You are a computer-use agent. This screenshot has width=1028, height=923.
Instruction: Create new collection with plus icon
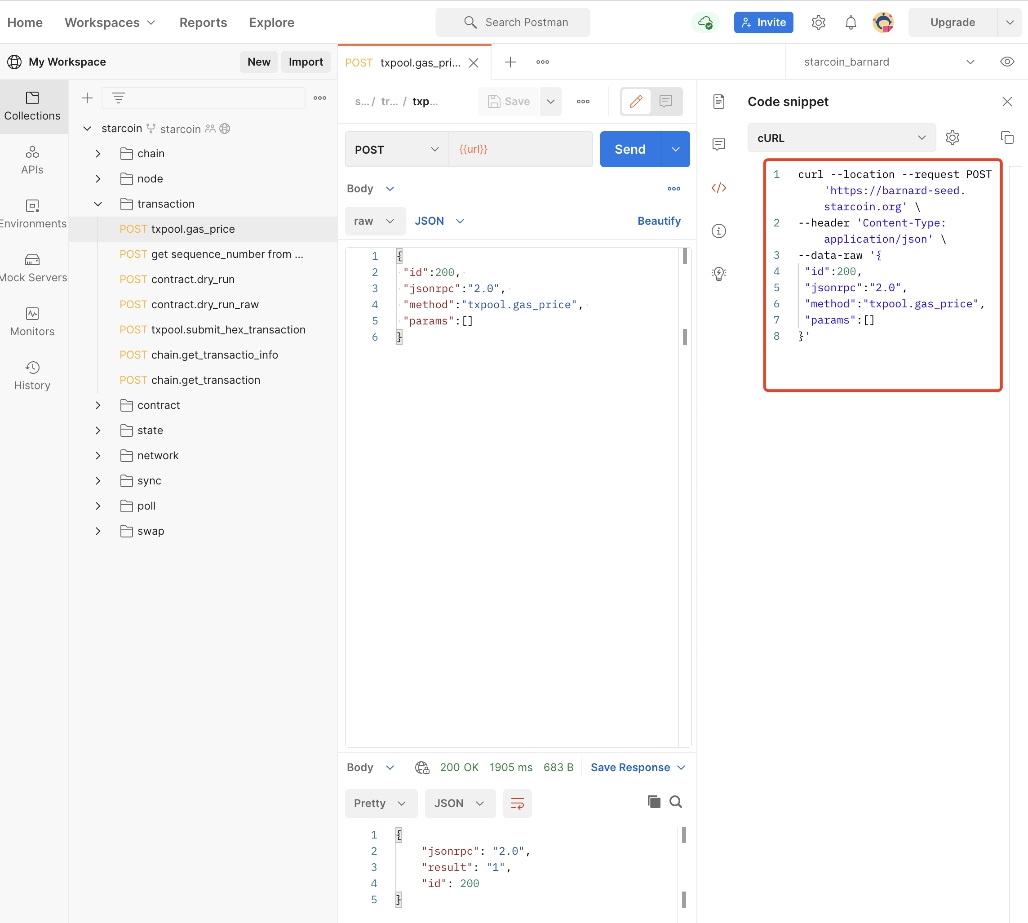click(87, 98)
